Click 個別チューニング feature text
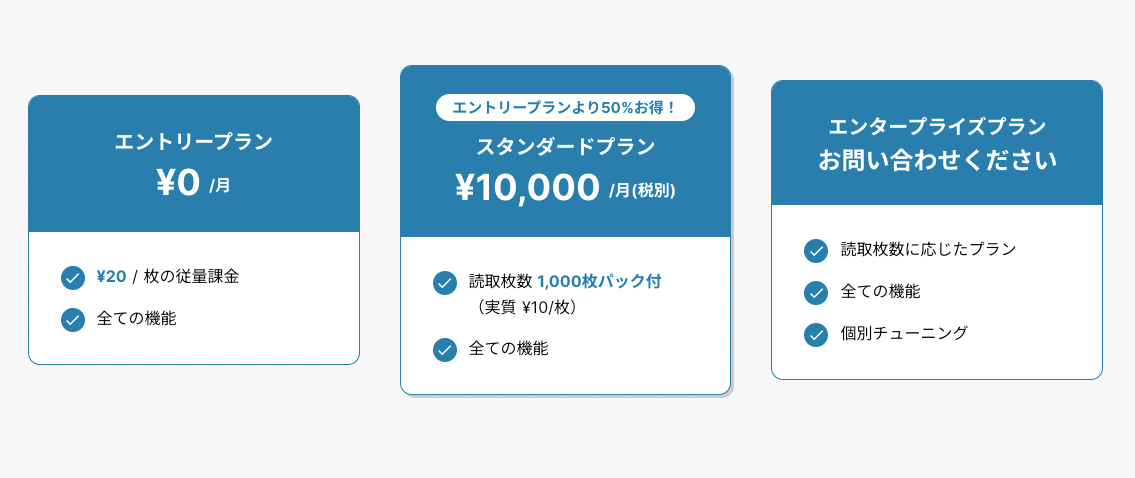The image size is (1135, 478). pyautogui.click(x=904, y=333)
